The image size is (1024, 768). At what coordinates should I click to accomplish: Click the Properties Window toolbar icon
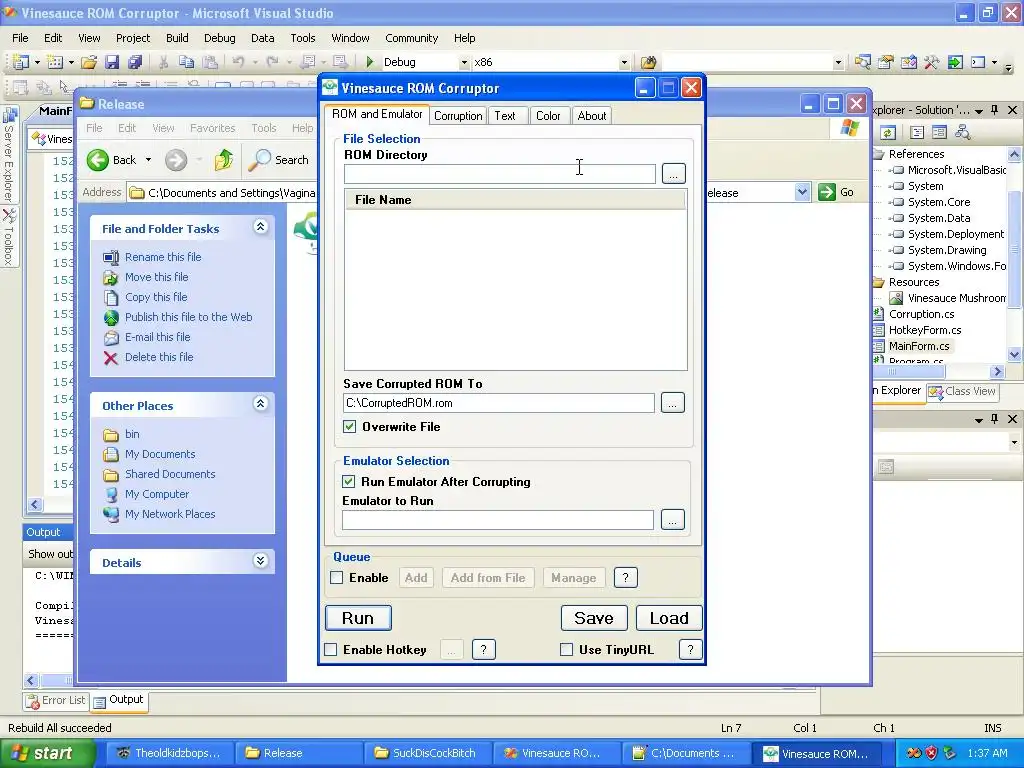886,62
